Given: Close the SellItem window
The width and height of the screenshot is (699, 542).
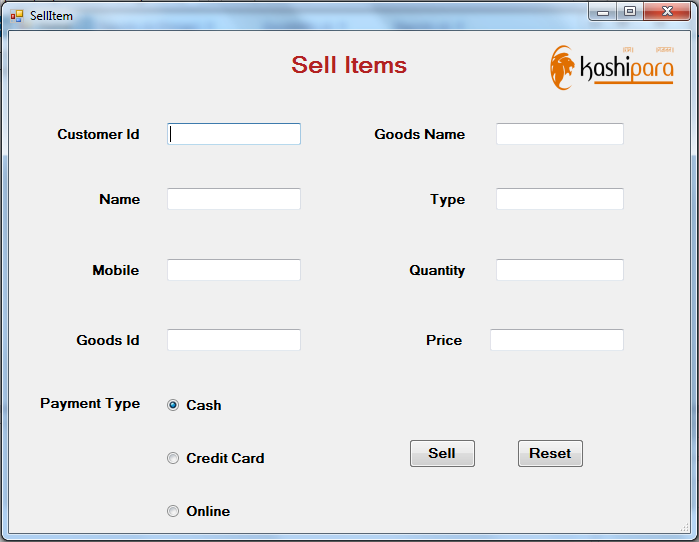Looking at the screenshot, I should (667, 12).
